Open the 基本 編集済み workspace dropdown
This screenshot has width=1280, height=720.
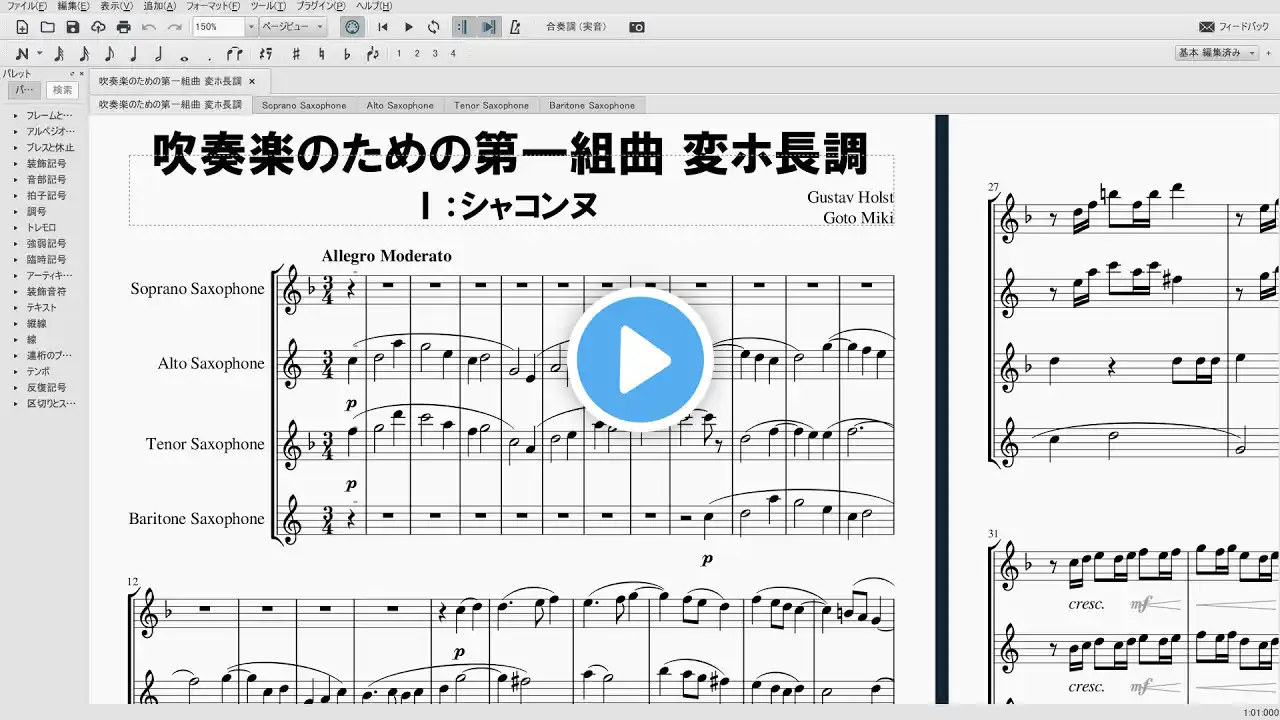pos(1216,53)
